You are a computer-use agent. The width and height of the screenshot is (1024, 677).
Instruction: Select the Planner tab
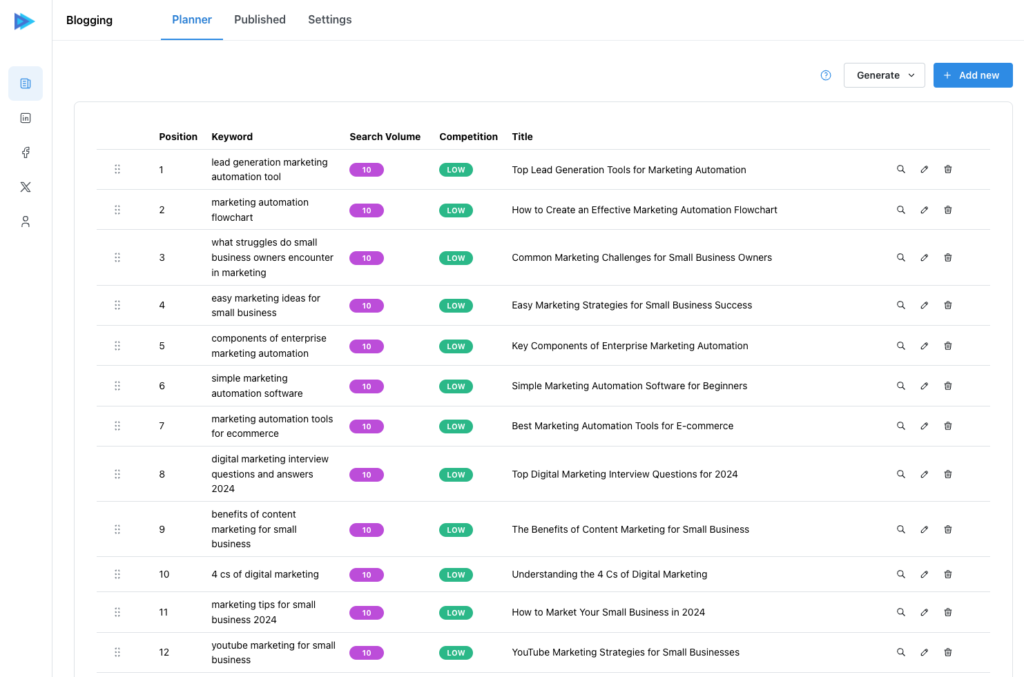point(191,20)
